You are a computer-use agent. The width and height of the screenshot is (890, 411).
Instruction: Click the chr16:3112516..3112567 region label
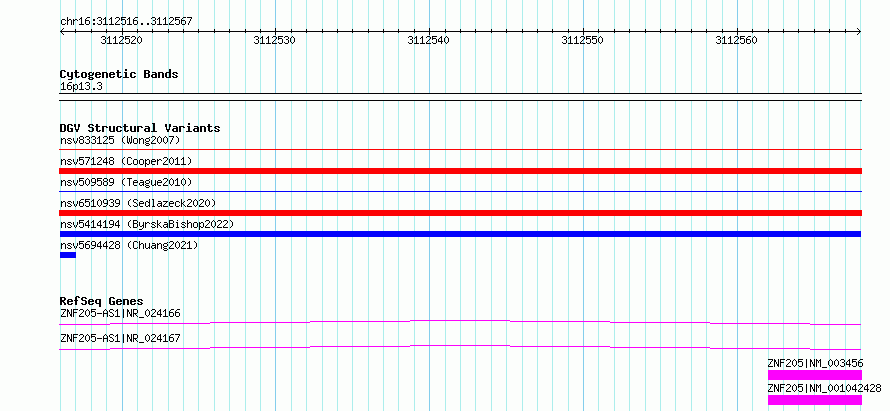(126, 22)
